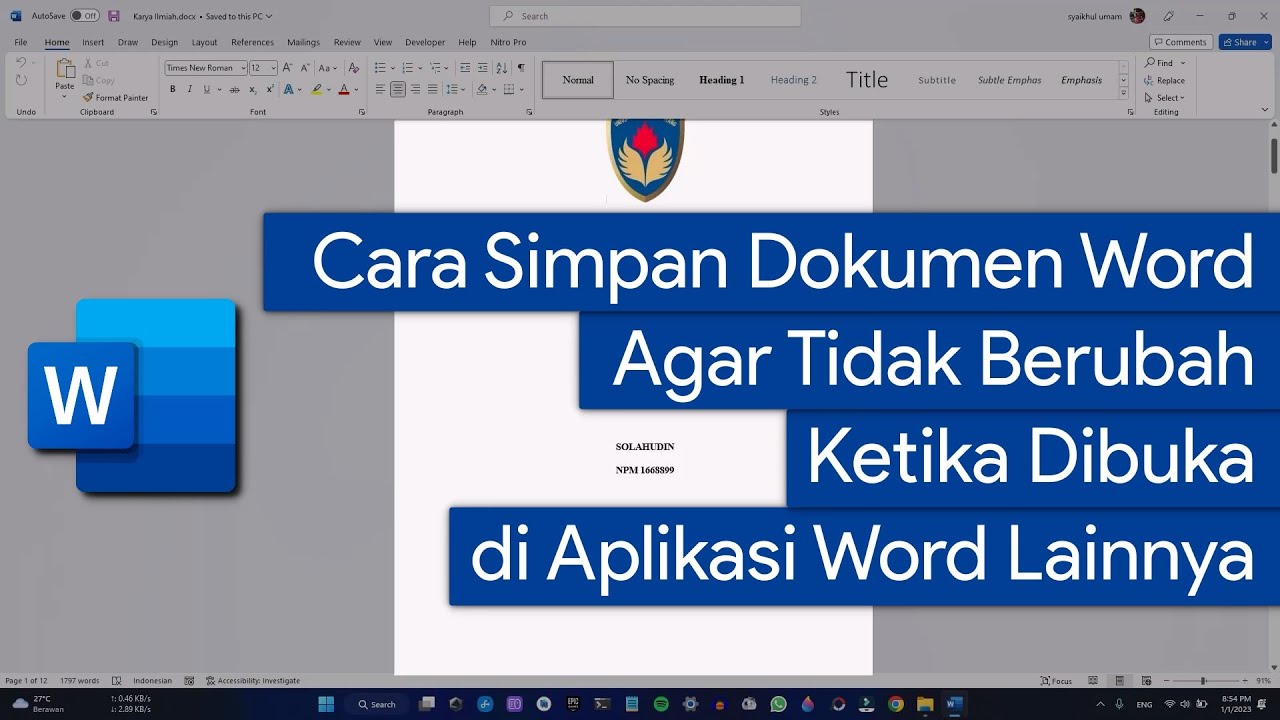Viewport: 1280px width, 720px height.
Task: Open Text Effects icon in Font group
Action: (289, 89)
